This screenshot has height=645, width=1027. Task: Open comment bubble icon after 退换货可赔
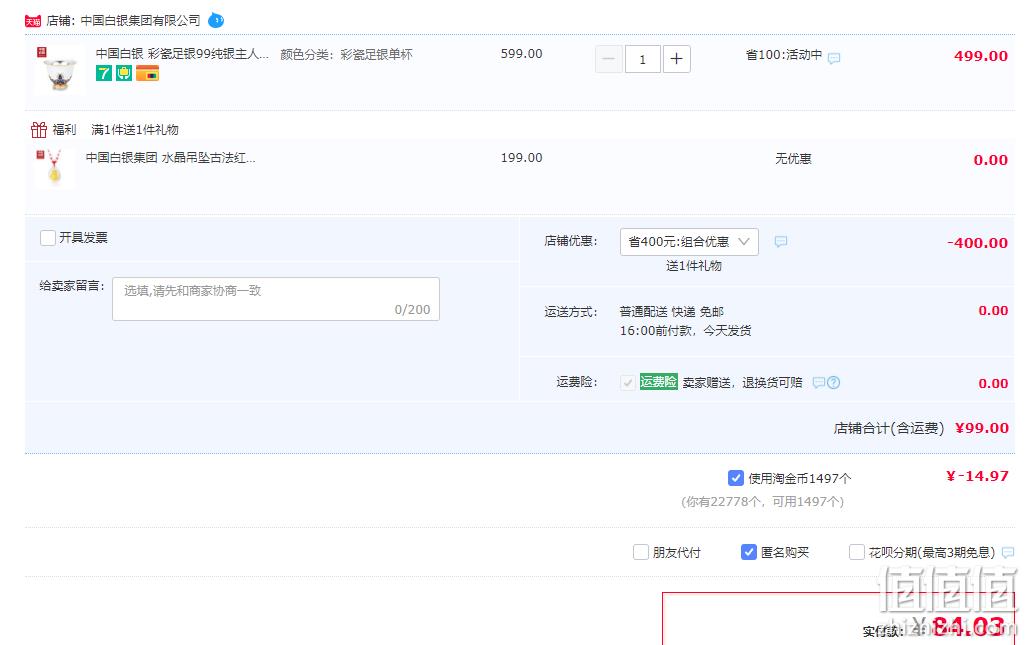[819, 382]
